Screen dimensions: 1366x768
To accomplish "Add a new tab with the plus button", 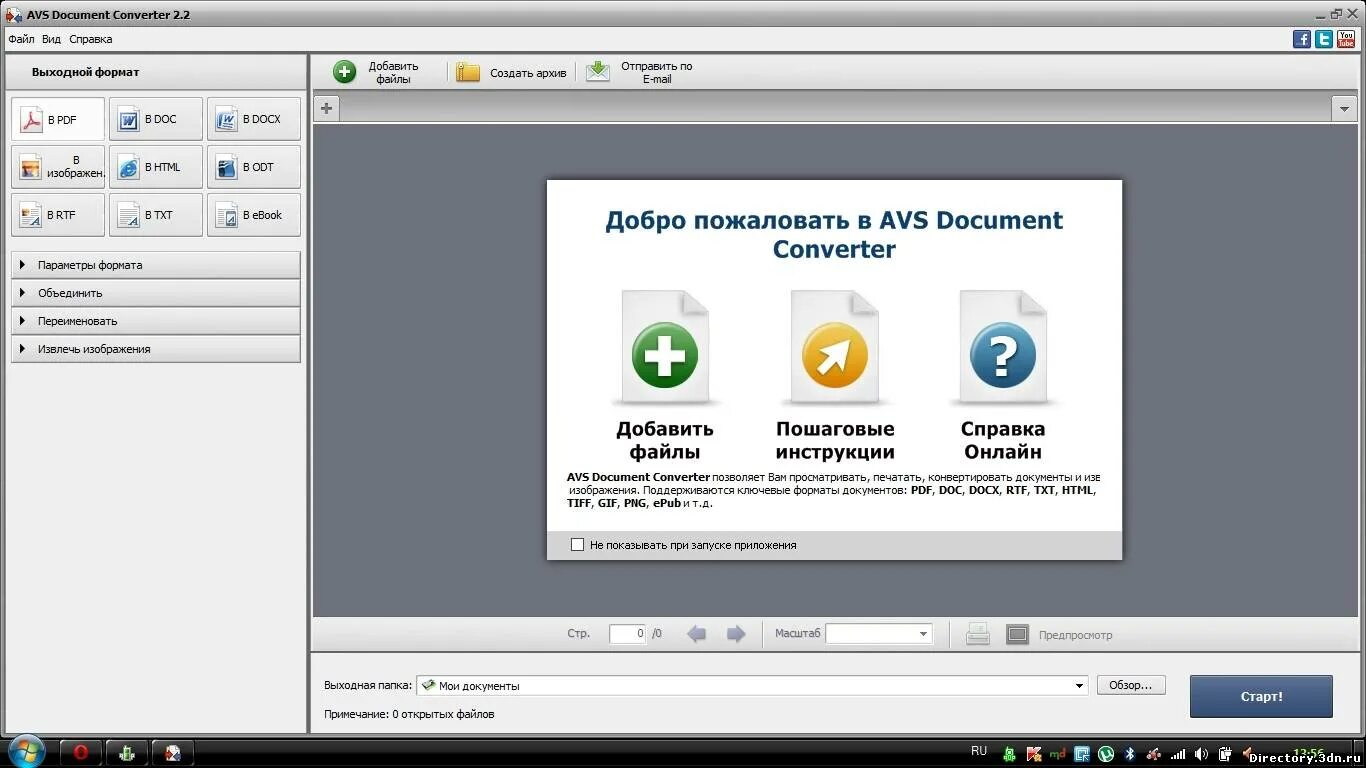I will (x=326, y=108).
